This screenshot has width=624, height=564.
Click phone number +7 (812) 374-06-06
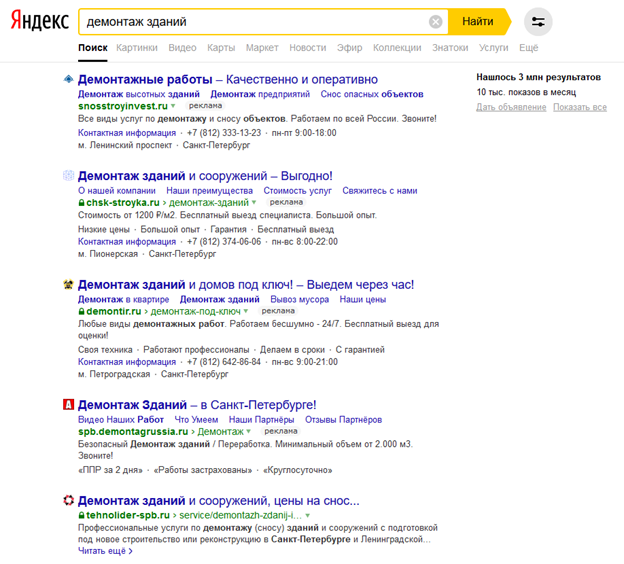pos(224,242)
